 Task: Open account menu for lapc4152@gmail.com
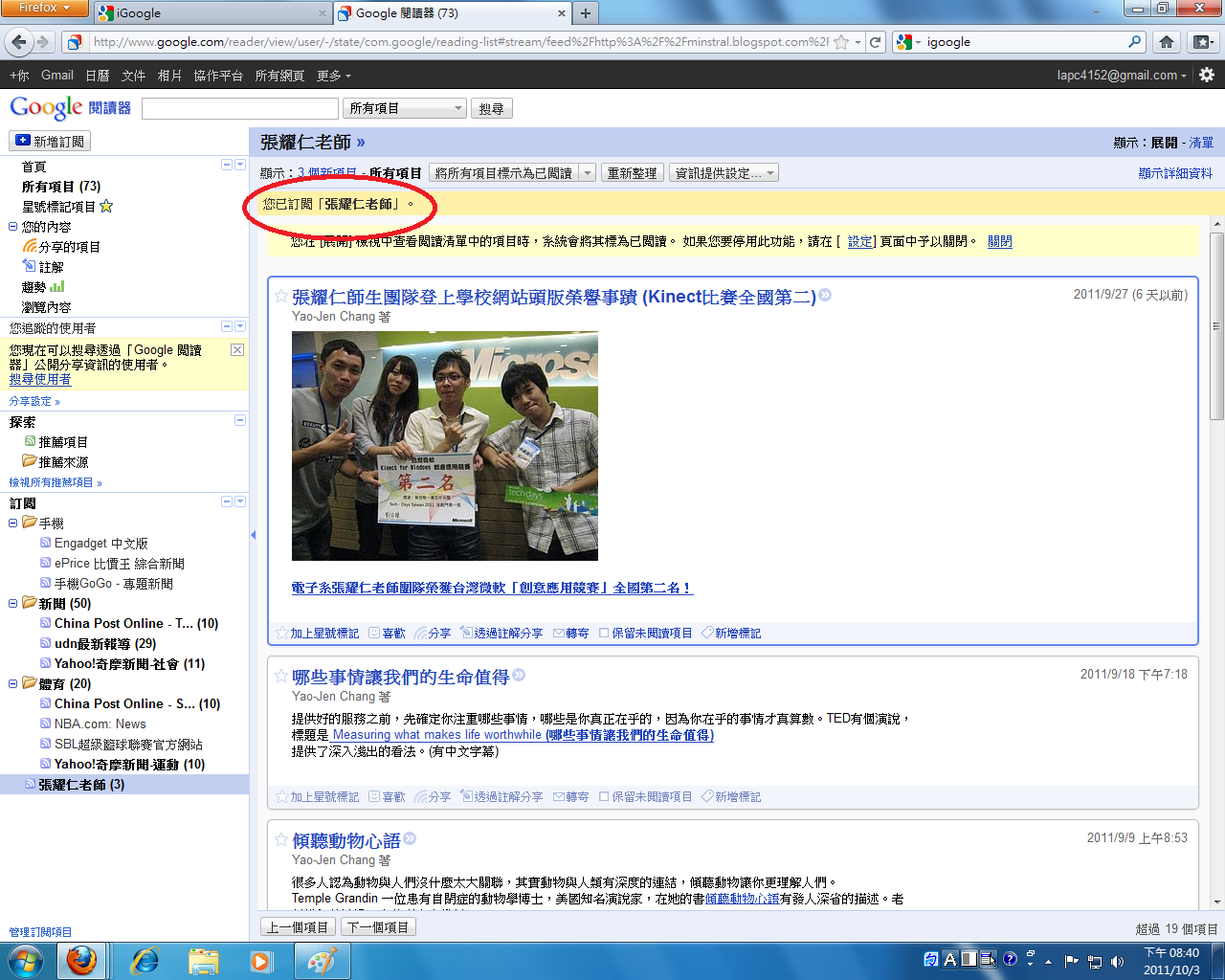click(x=1122, y=76)
